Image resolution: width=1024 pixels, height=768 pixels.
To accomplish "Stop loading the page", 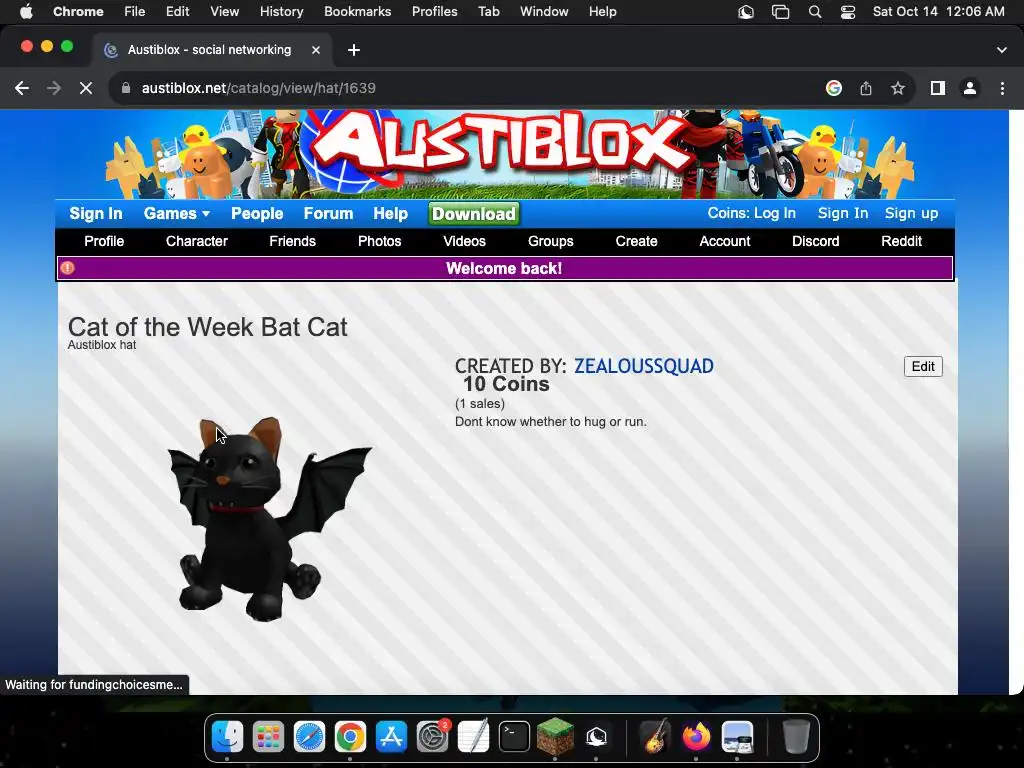I will tap(86, 88).
